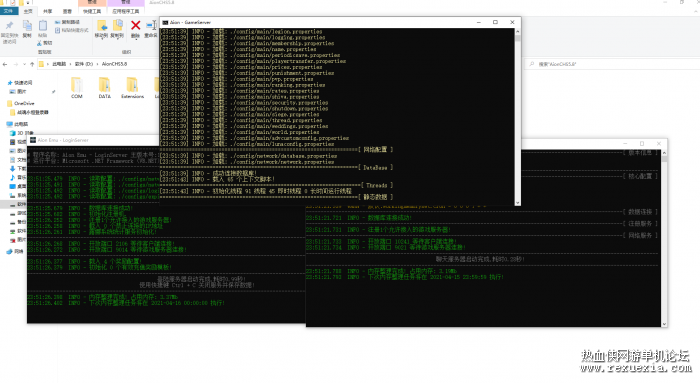Expand the breadcrumb chevron before AionCHS5.8

tap(97, 64)
